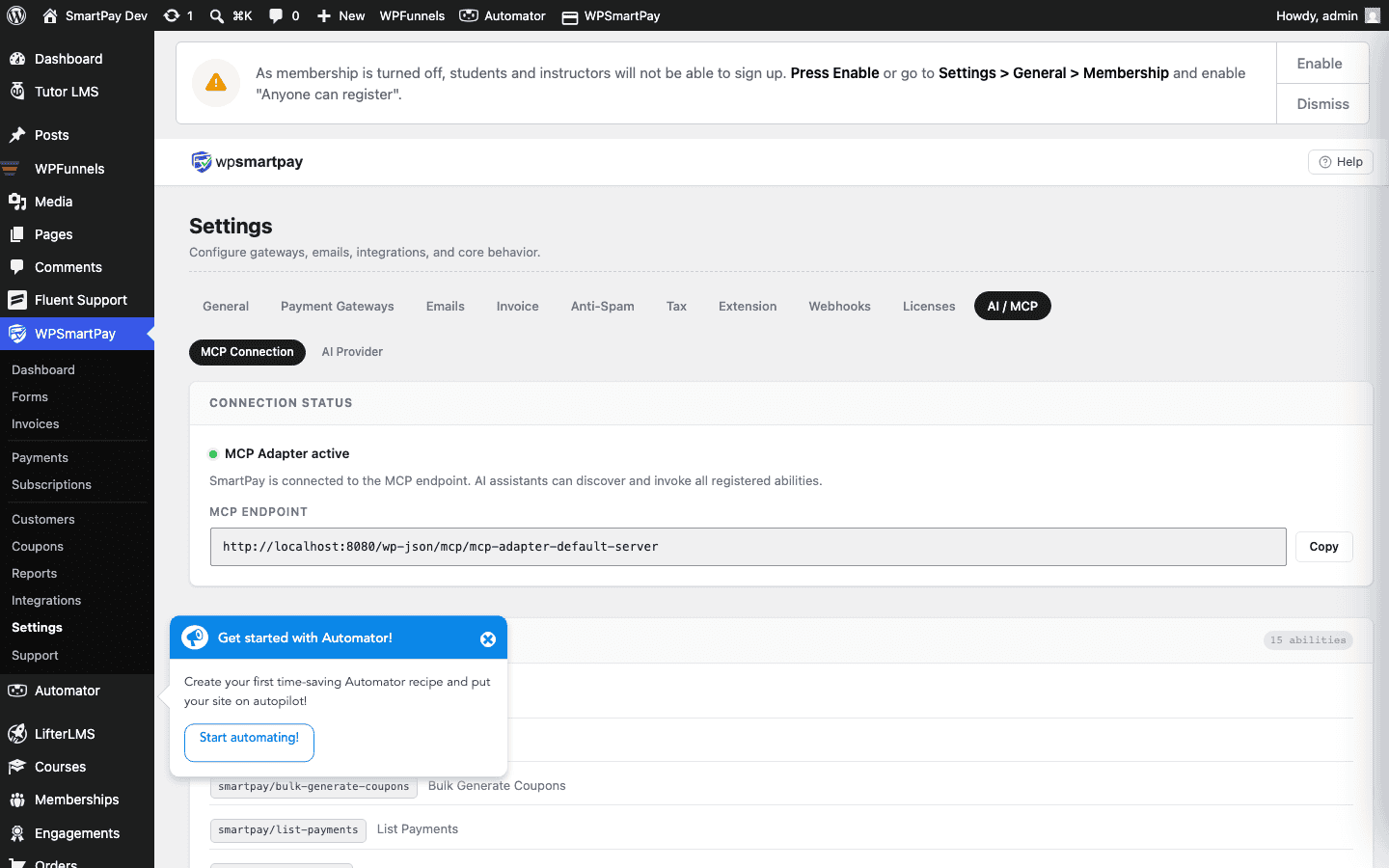The width and height of the screenshot is (1389, 868).
Task: Click Howdy, admin account menu
Action: coord(1327,15)
